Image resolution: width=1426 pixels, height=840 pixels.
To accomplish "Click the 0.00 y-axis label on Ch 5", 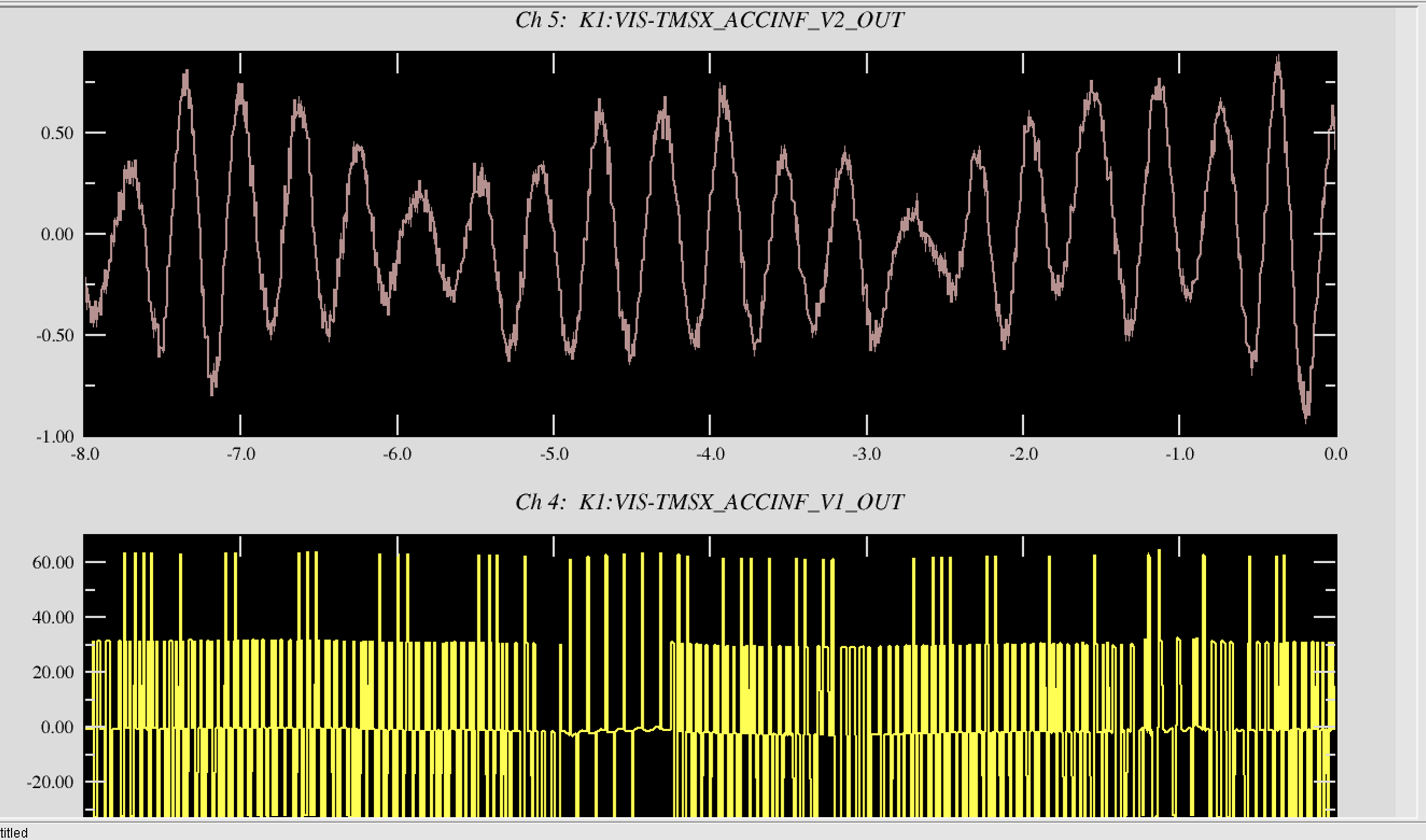I will (x=57, y=234).
